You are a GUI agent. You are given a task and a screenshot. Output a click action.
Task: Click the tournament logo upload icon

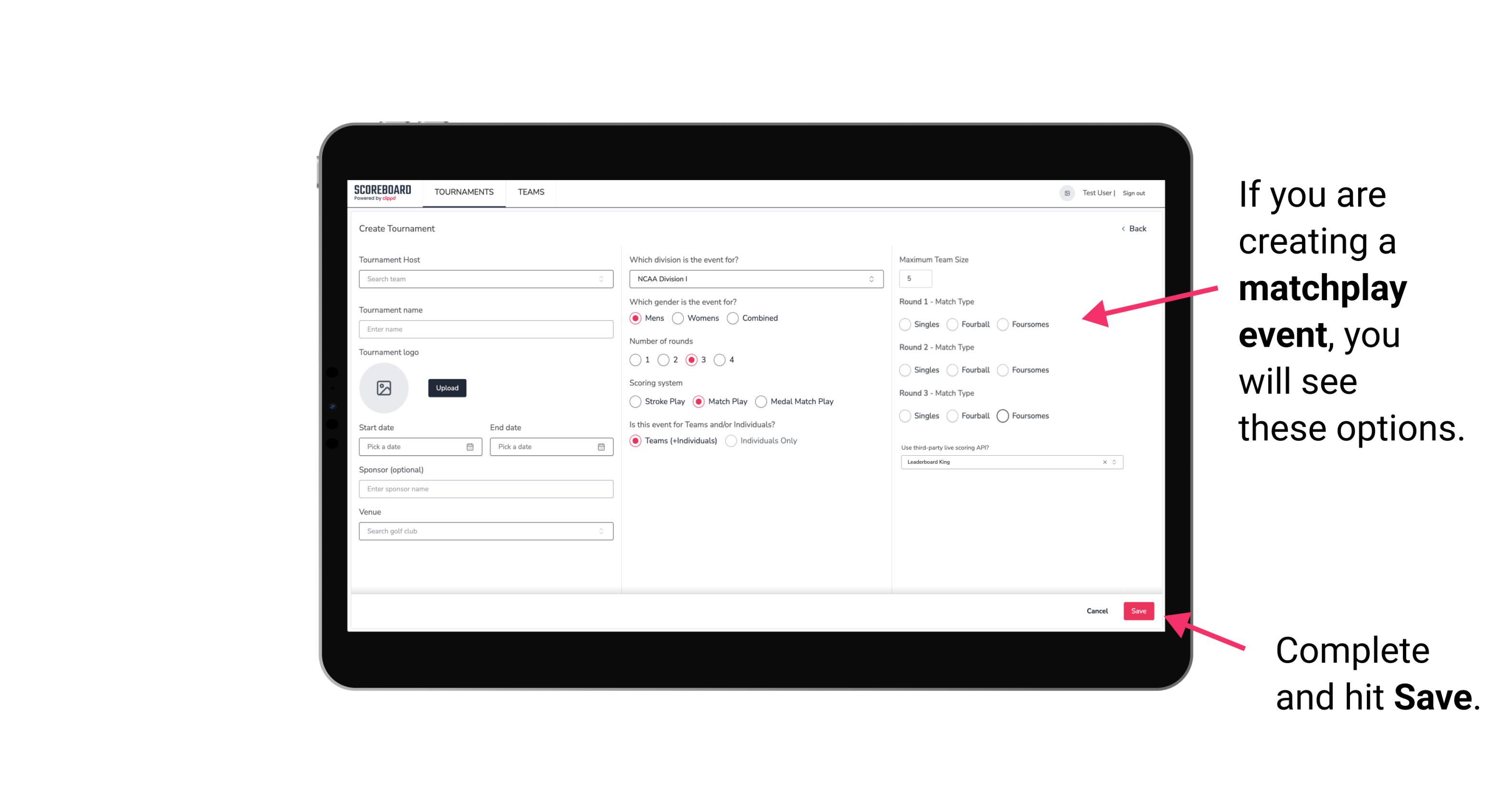pos(385,387)
